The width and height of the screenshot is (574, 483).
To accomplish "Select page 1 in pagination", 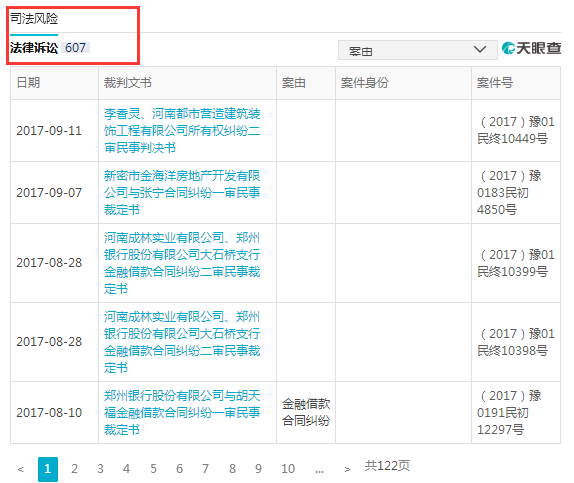I will click(48, 469).
